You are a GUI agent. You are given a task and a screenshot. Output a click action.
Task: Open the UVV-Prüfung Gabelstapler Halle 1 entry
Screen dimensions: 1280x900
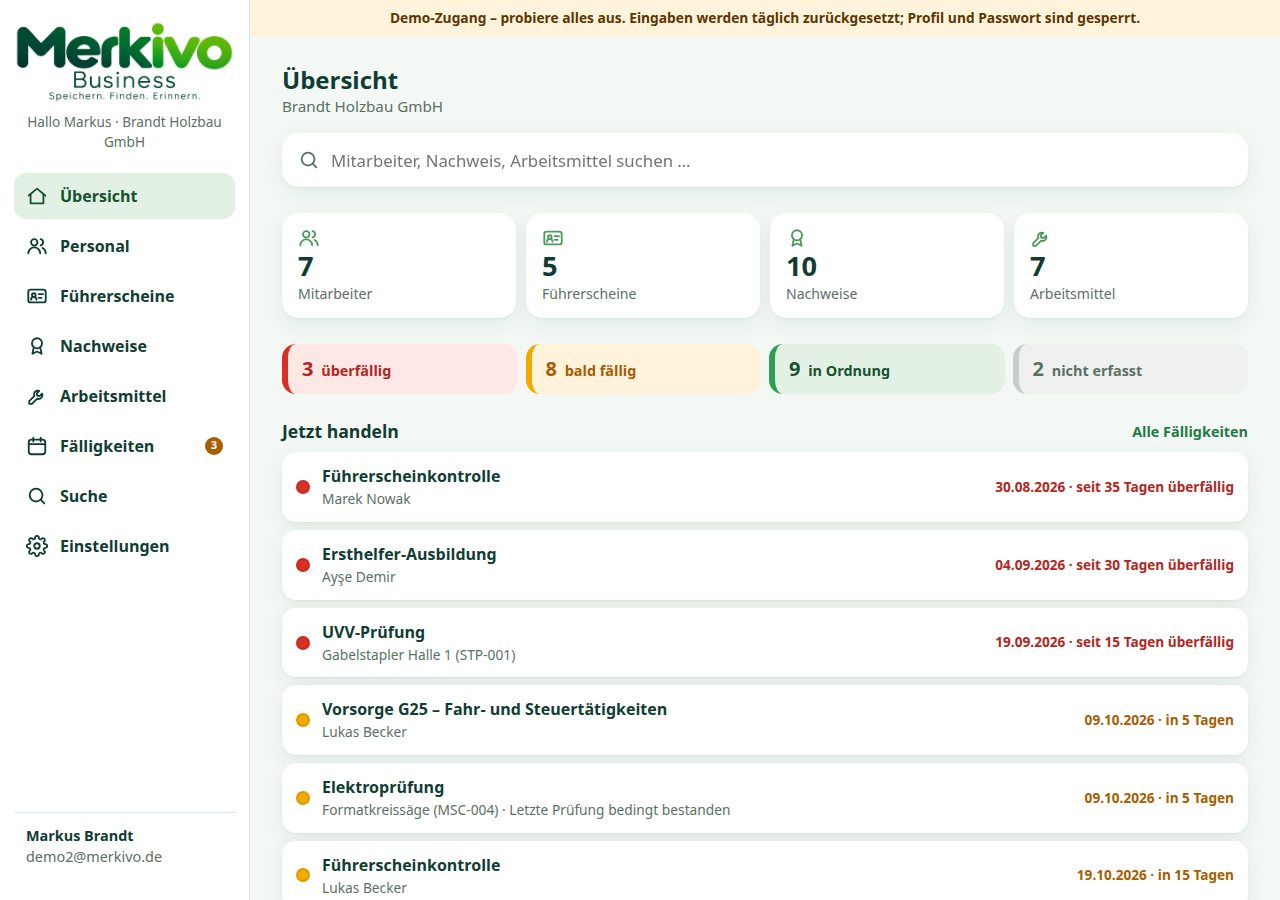pos(765,642)
